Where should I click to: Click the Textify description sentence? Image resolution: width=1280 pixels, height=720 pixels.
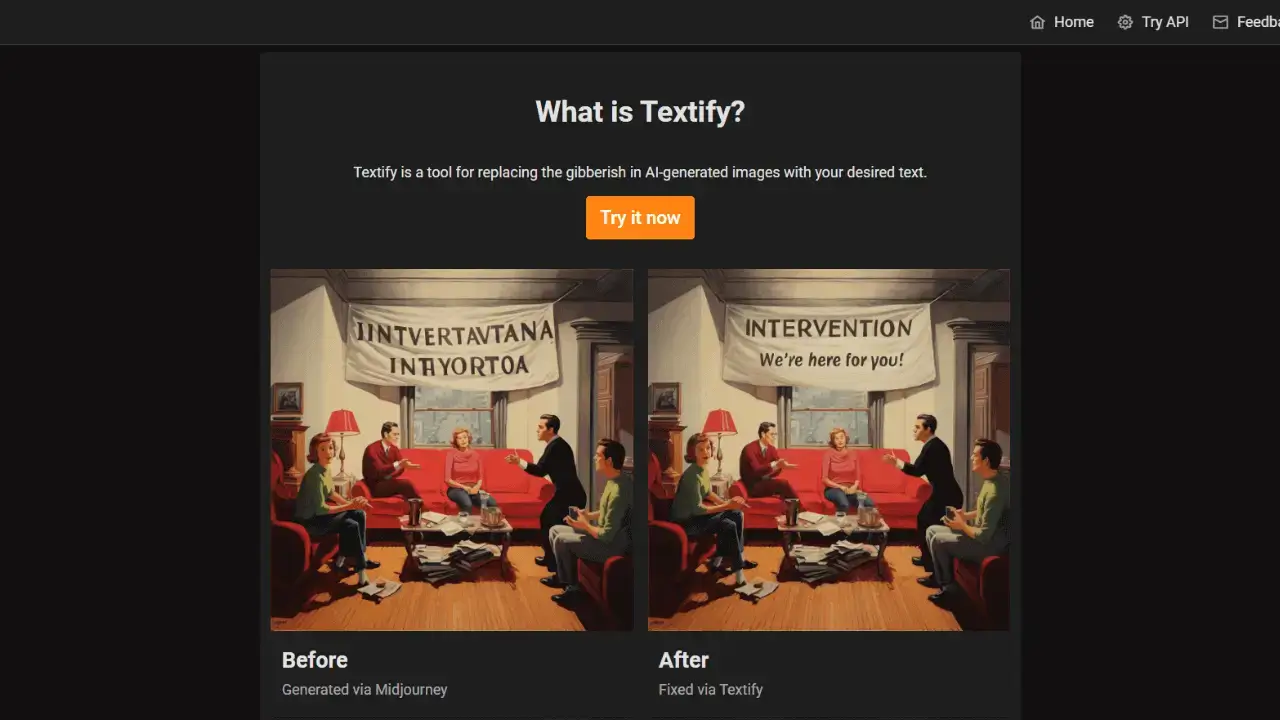(x=640, y=172)
